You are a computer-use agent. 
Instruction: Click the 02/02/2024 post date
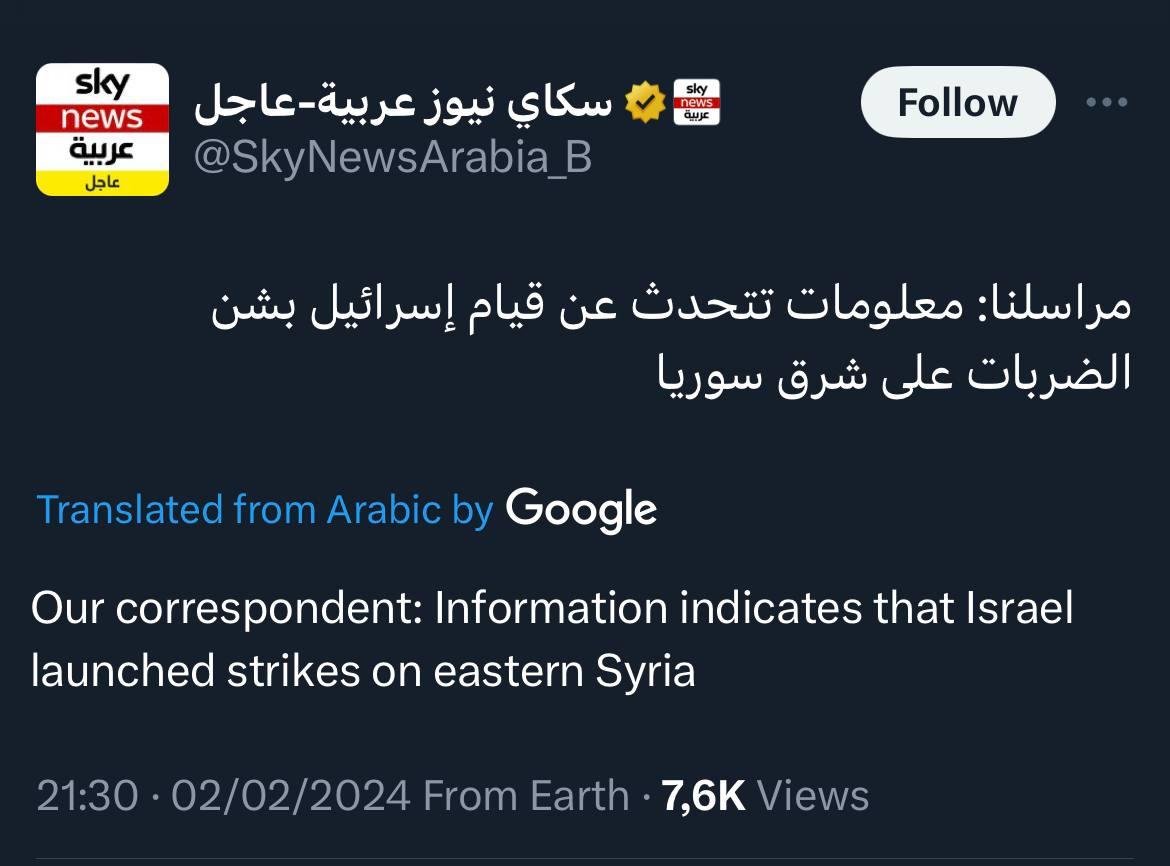(x=291, y=796)
